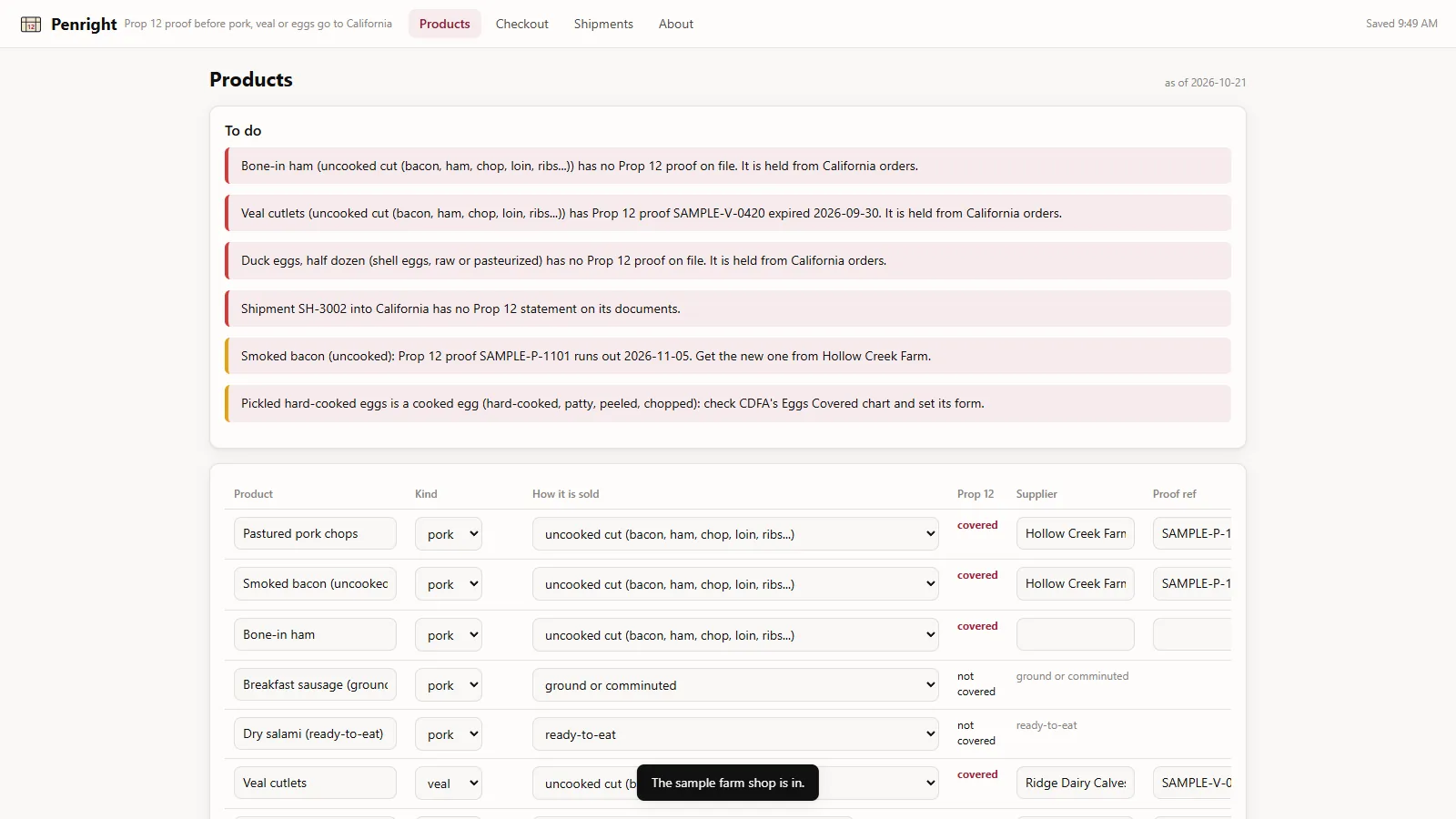This screenshot has width=1456, height=819.
Task: Edit Ridge Dairy Calves supplier field
Action: [1076, 783]
